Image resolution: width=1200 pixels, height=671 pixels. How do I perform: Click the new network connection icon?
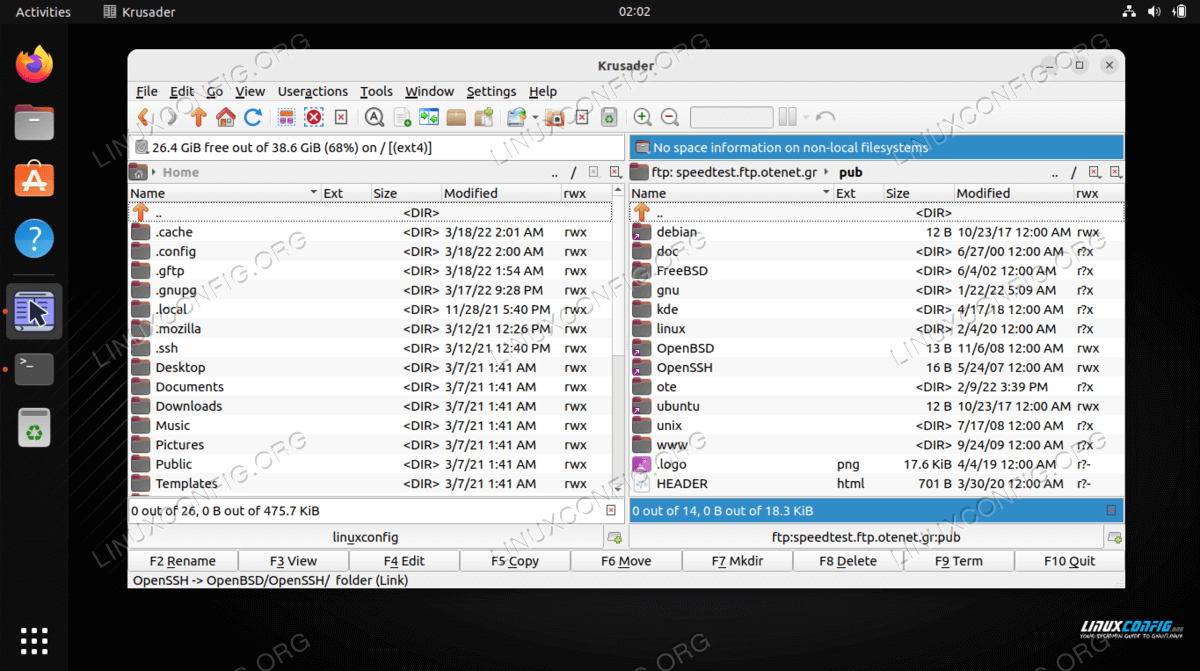517,118
